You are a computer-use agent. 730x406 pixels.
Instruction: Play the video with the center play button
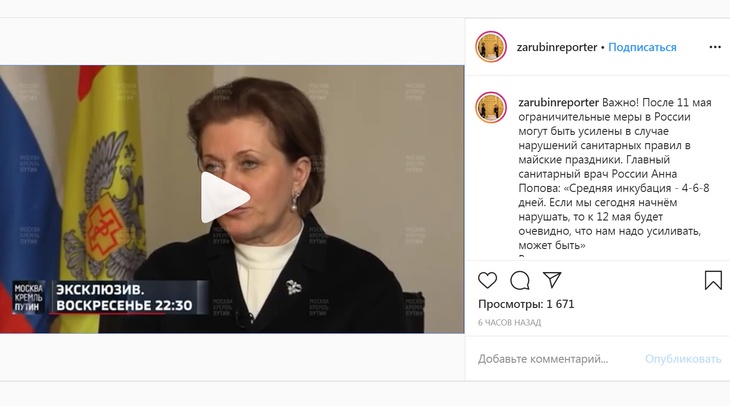[225, 198]
